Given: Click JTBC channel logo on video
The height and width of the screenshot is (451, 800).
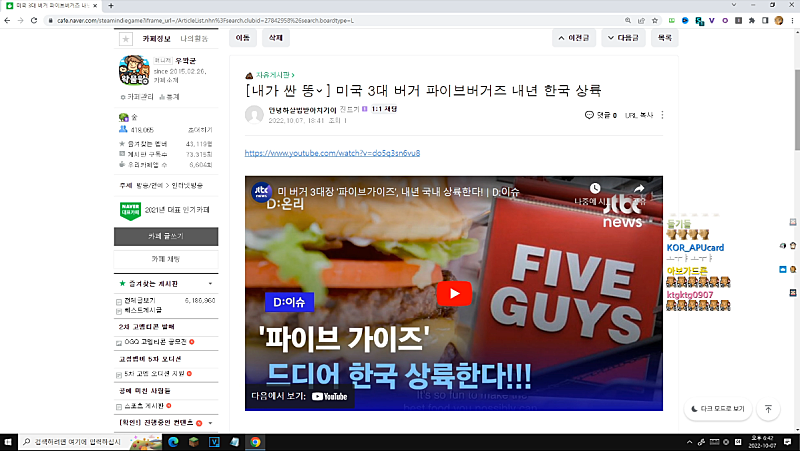Looking at the screenshot, I should 261,192.
